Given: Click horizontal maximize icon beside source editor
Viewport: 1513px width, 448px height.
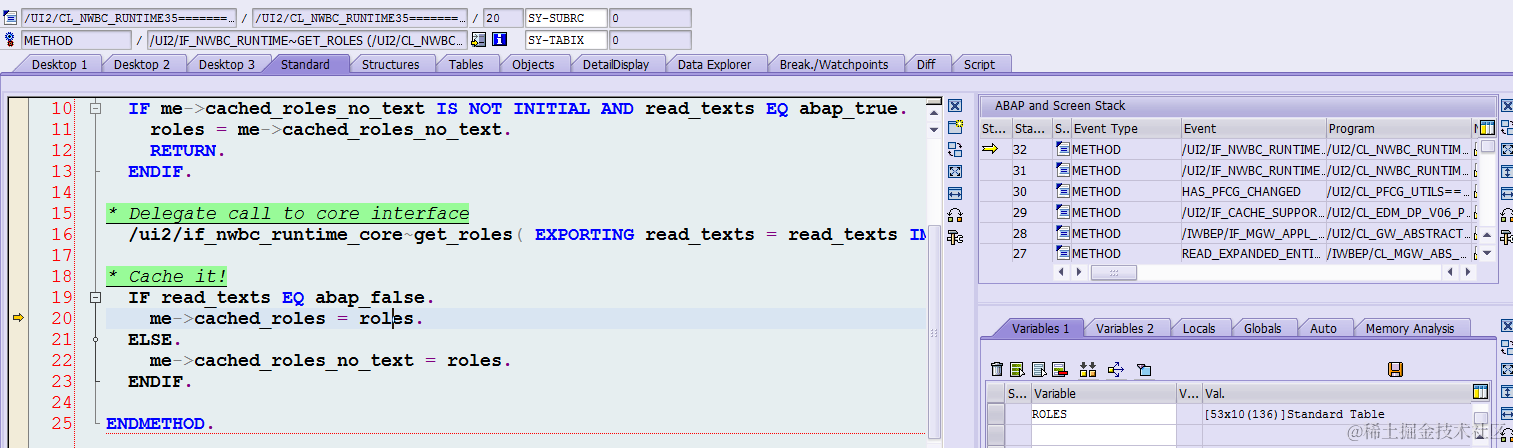Looking at the screenshot, I should click(x=955, y=193).
